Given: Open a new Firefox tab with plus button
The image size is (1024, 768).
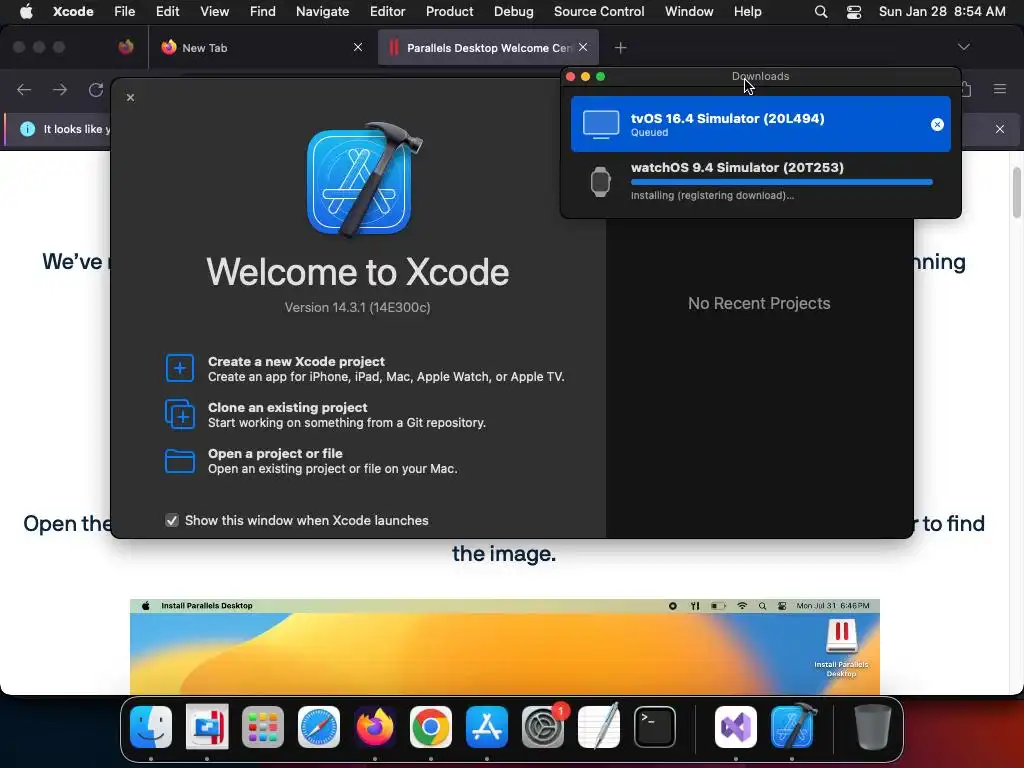Looking at the screenshot, I should pos(620,48).
